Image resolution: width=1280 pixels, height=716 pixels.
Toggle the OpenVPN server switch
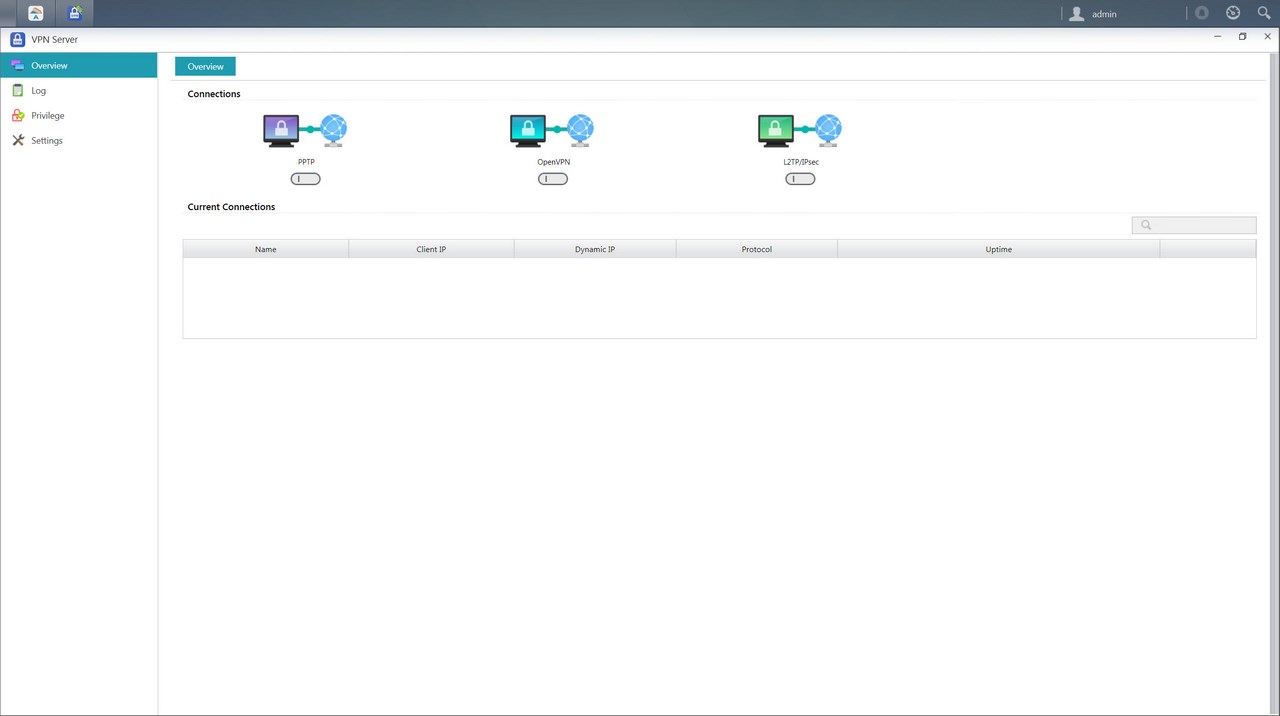tap(553, 179)
